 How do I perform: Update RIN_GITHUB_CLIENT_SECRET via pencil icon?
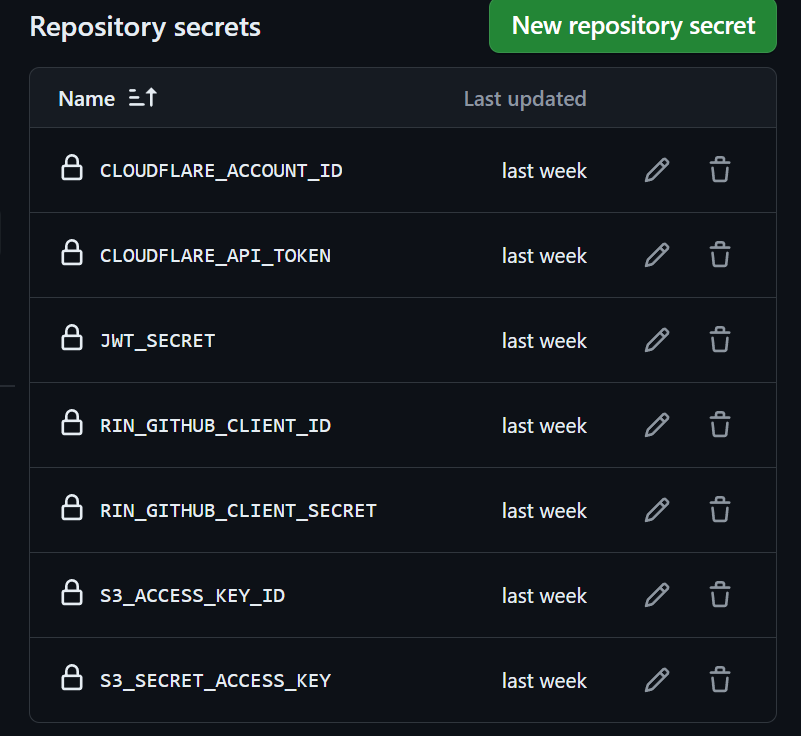pyautogui.click(x=656, y=510)
